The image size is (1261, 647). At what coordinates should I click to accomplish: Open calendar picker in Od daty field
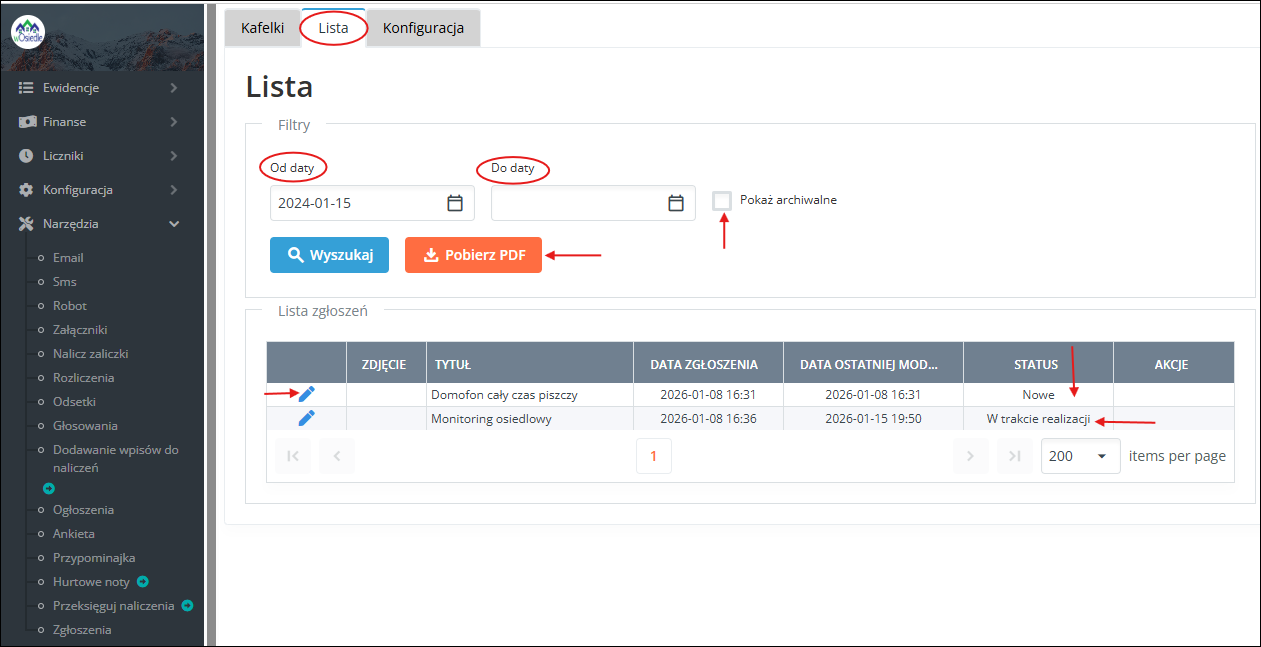[455, 203]
